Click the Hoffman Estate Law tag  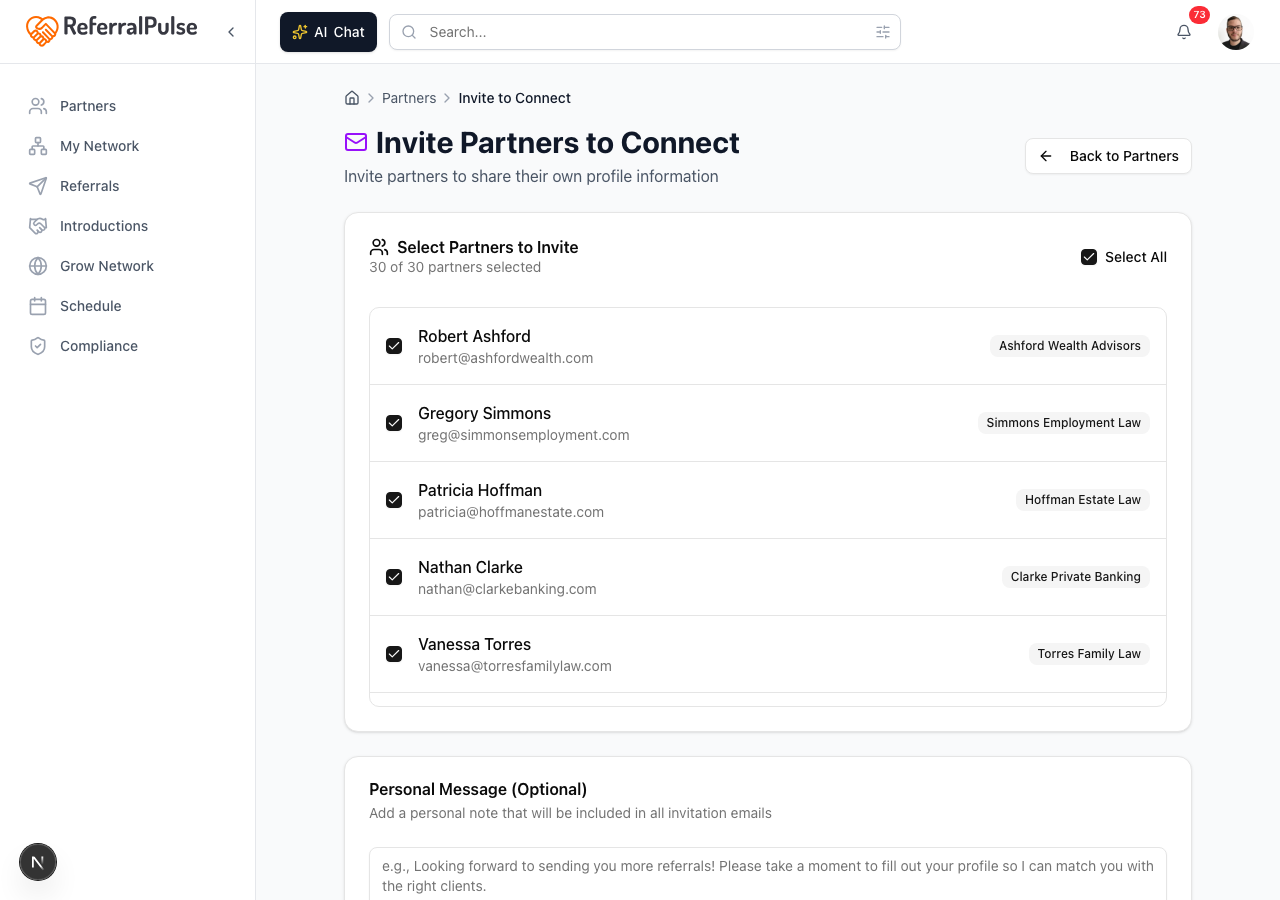pos(1083,500)
